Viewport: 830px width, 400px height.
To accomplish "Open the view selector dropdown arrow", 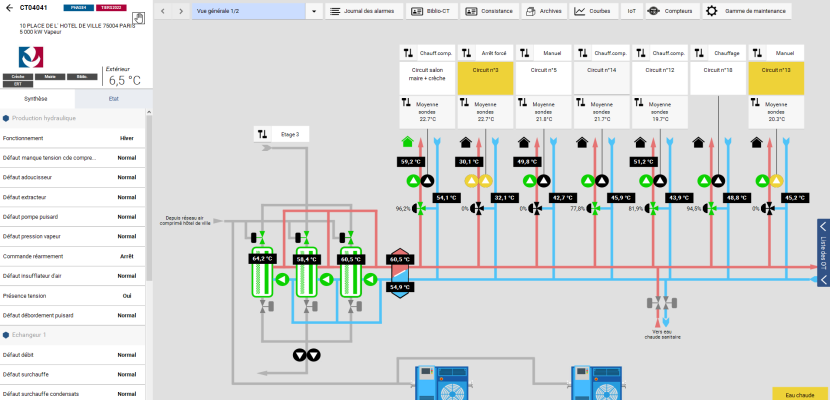I will 314,11.
